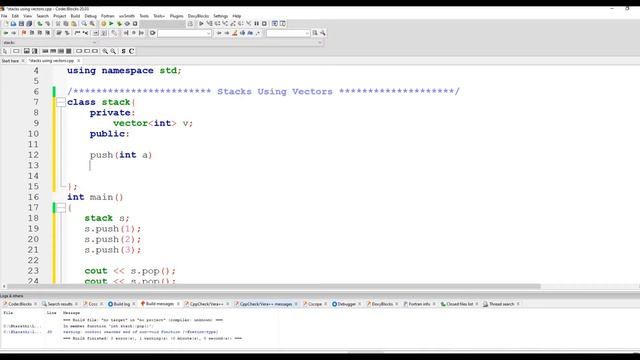640x360 pixels.
Task: Open Find using the magnifier toolbar icon
Action: [x=84, y=24]
